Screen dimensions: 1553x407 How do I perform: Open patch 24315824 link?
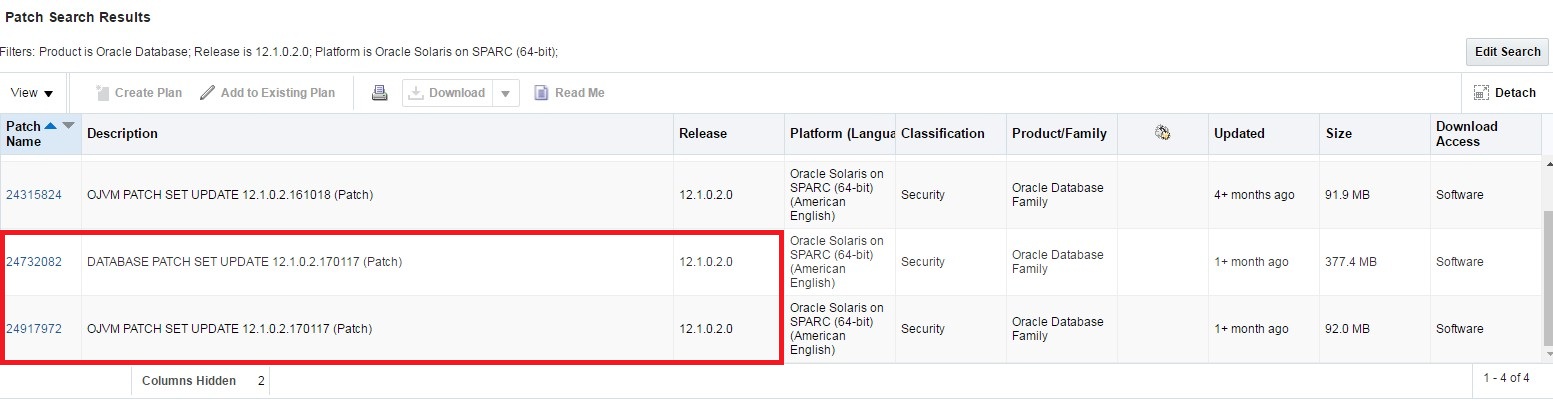click(x=34, y=195)
